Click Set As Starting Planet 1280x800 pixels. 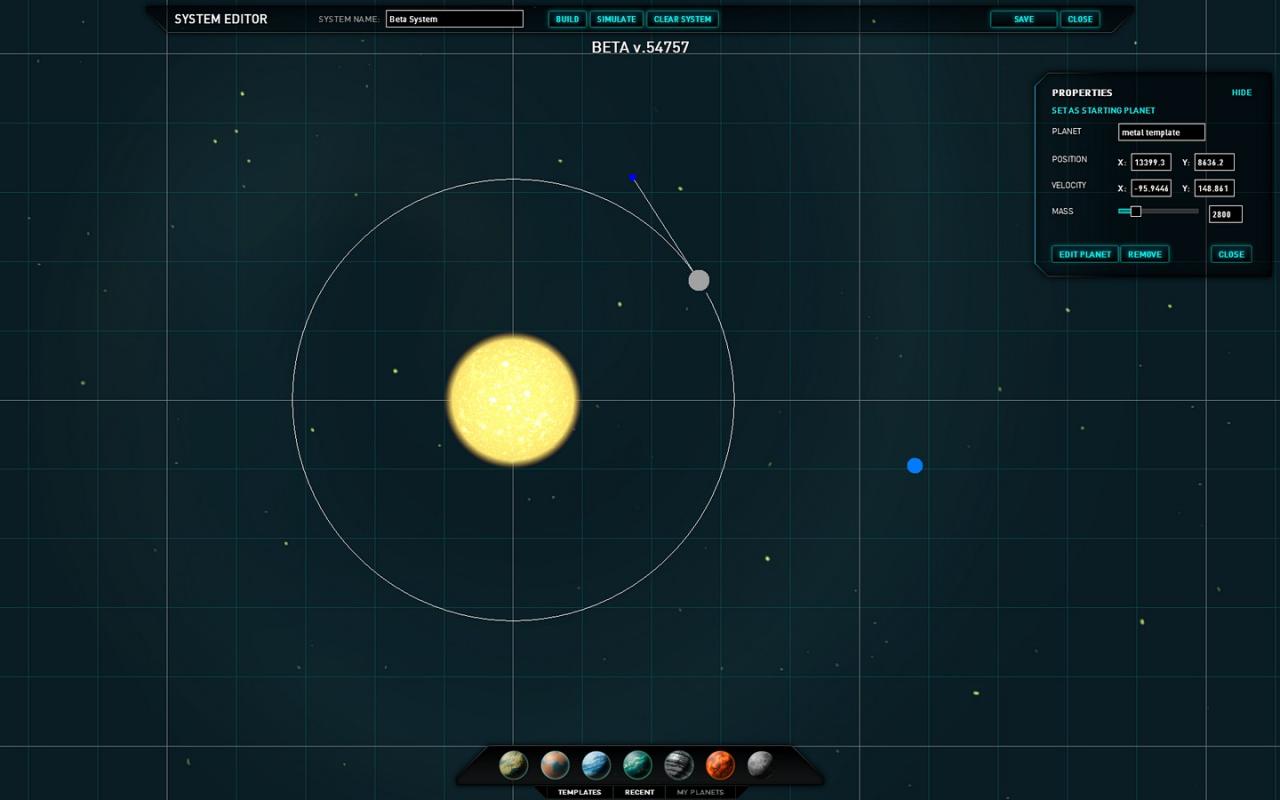(1103, 111)
